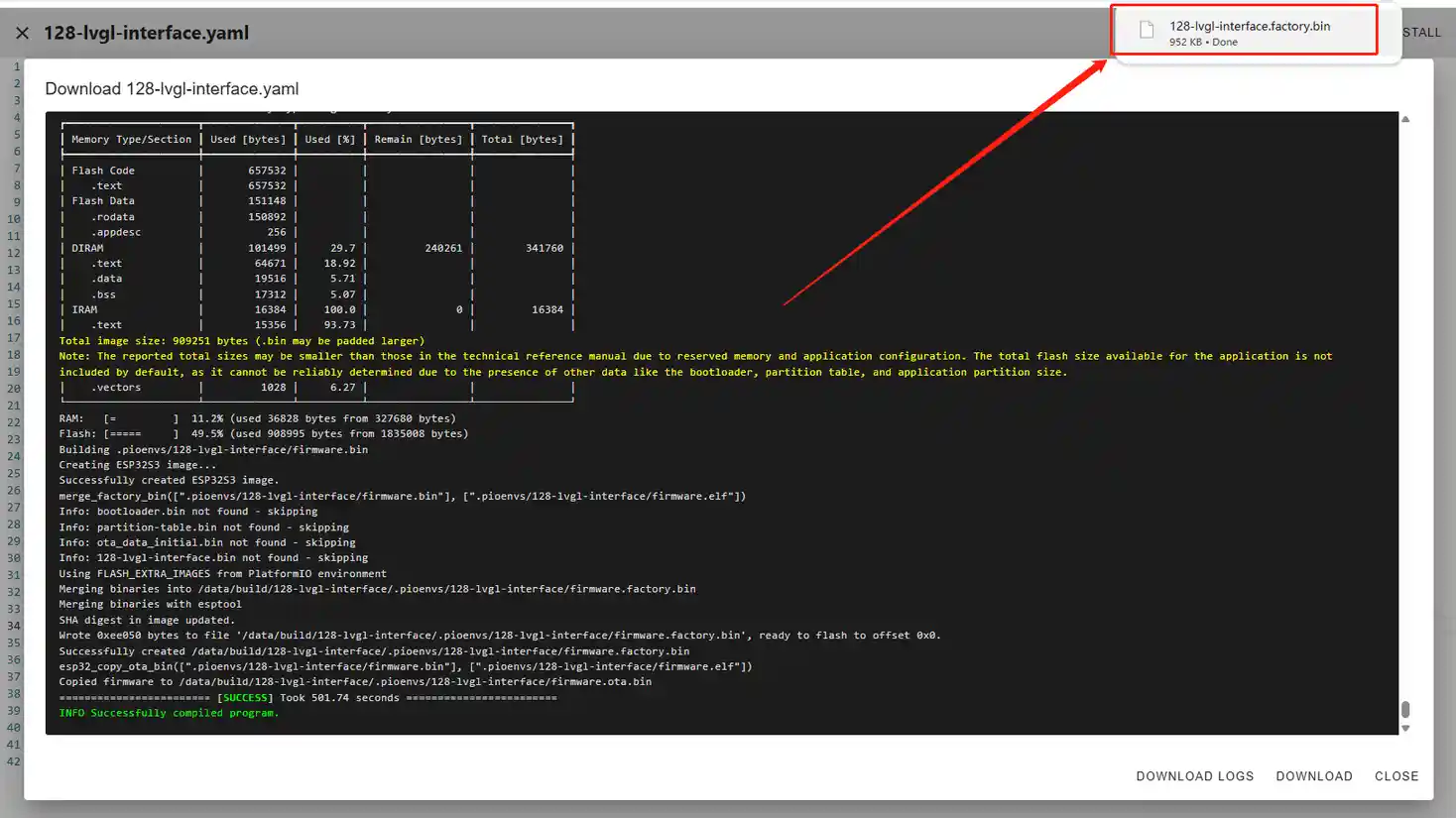
Task: Click the 'Download 128-lvgl-interface.yaml' dialog heading
Action: (172, 89)
